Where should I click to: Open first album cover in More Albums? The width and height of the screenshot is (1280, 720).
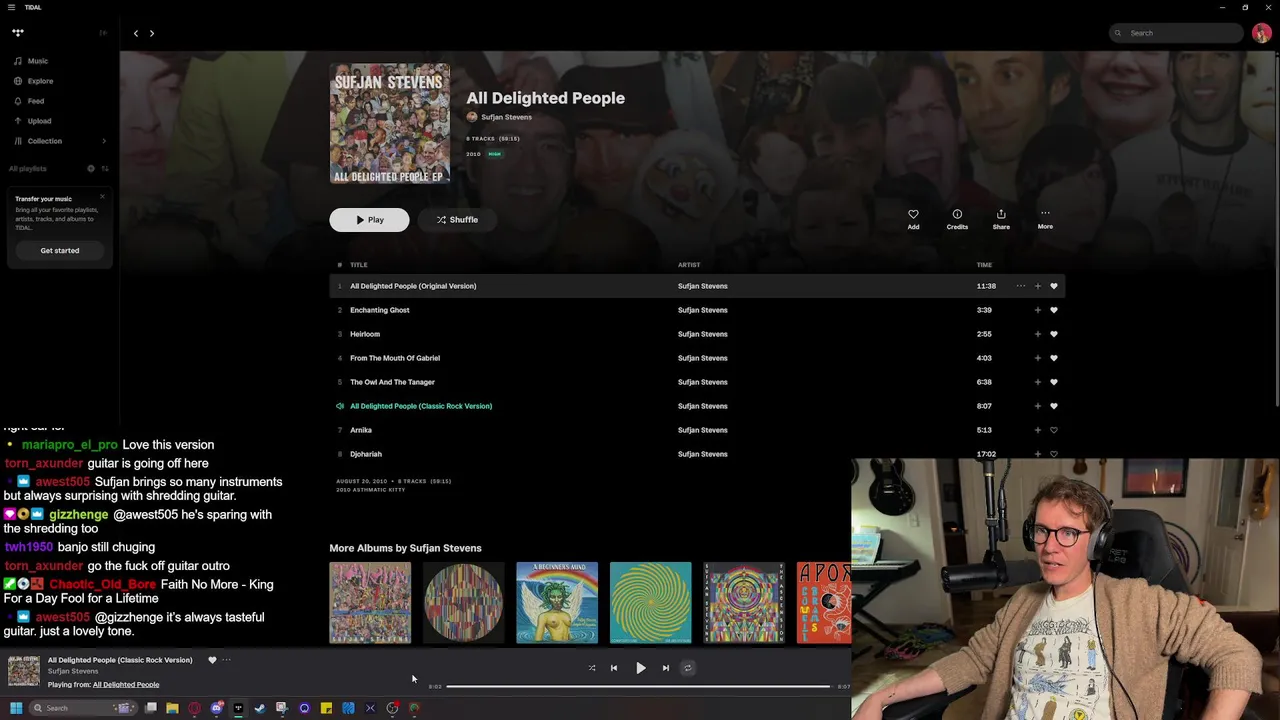click(370, 603)
